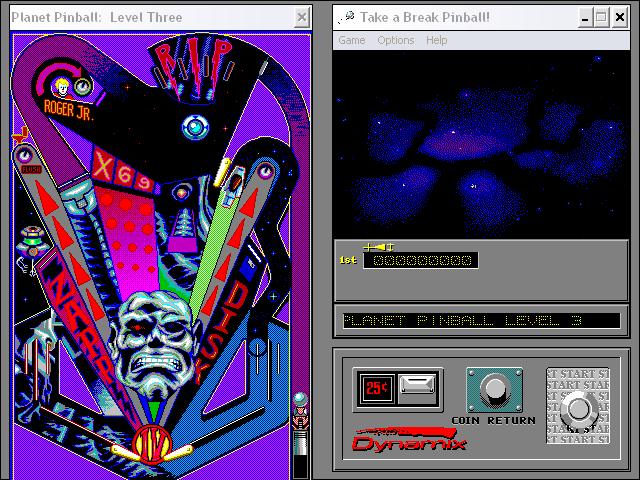This screenshot has height=480, width=640.
Task: Click the cyan round bumper target
Action: pyautogui.click(x=195, y=127)
